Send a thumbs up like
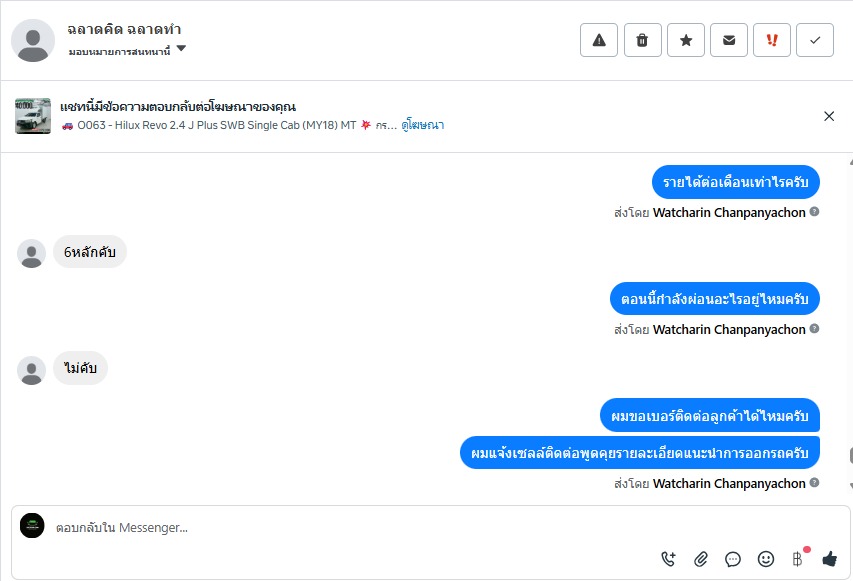 click(830, 559)
